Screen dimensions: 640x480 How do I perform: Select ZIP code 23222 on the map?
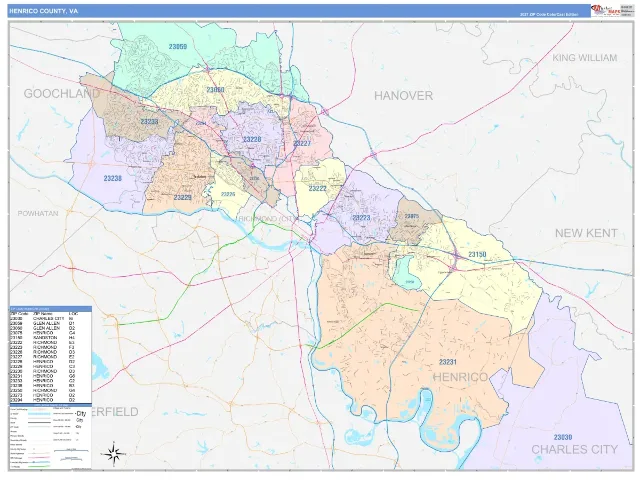(x=318, y=189)
